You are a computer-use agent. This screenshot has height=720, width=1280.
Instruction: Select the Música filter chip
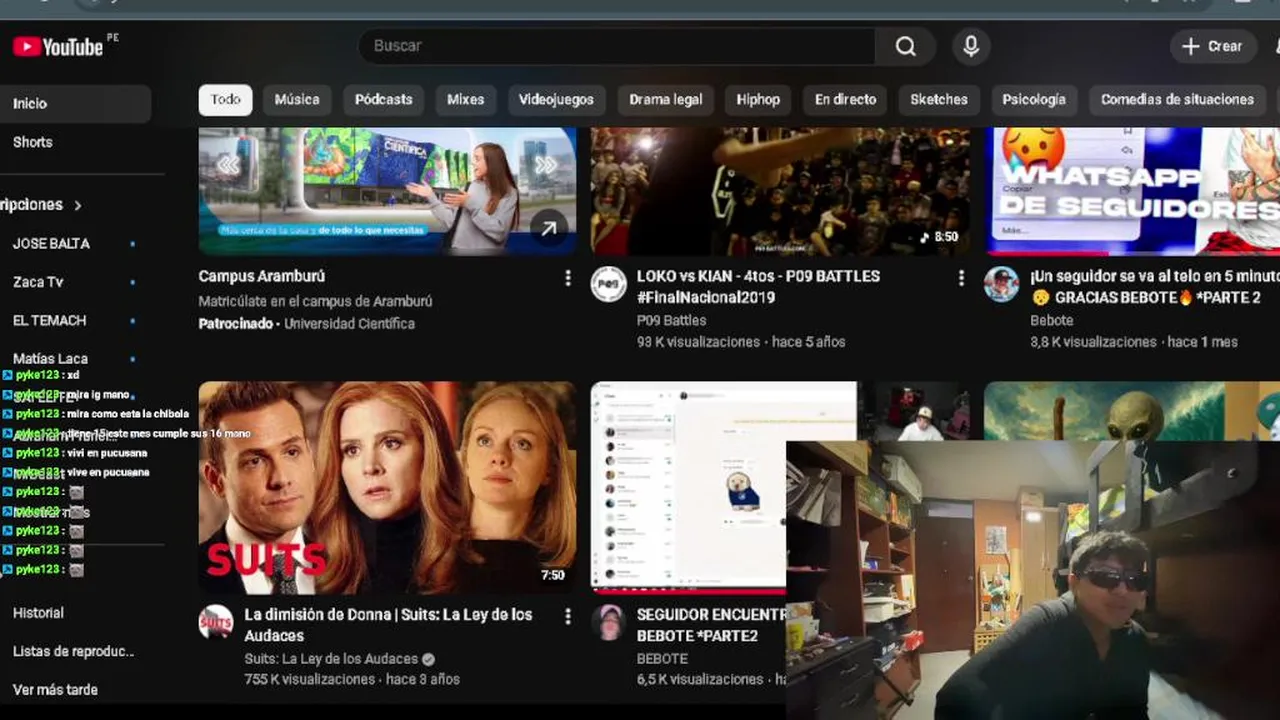[297, 99]
